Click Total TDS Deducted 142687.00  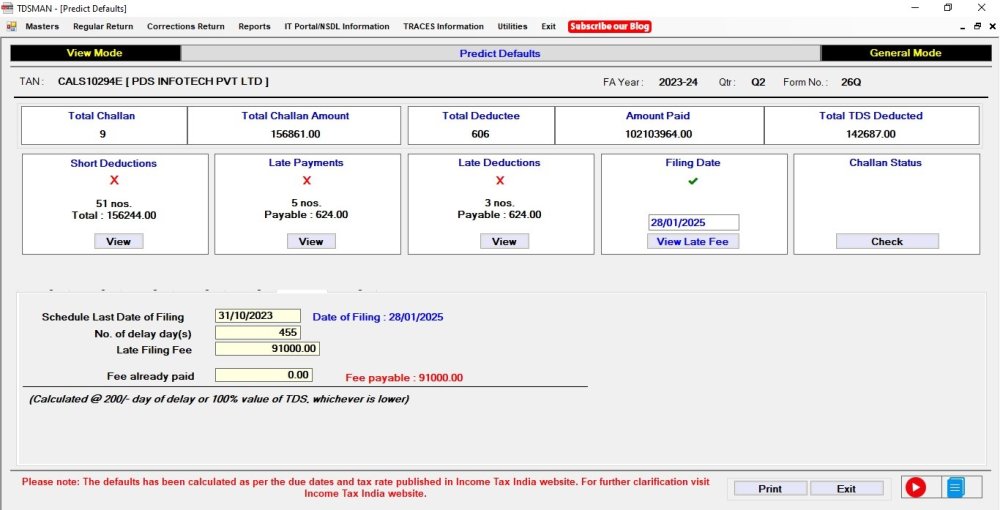coord(871,134)
